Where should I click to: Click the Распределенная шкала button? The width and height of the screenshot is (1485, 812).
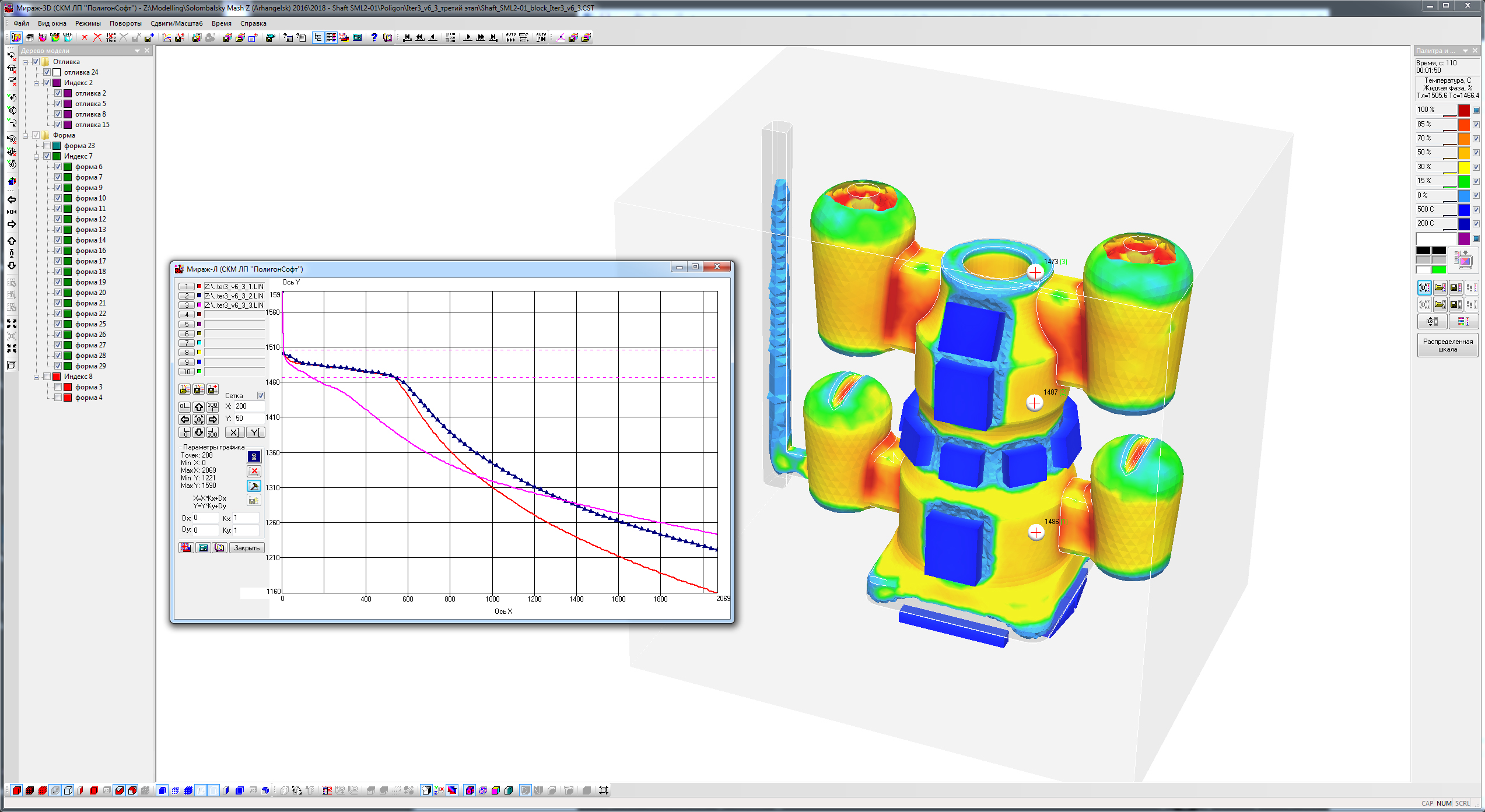point(1447,345)
